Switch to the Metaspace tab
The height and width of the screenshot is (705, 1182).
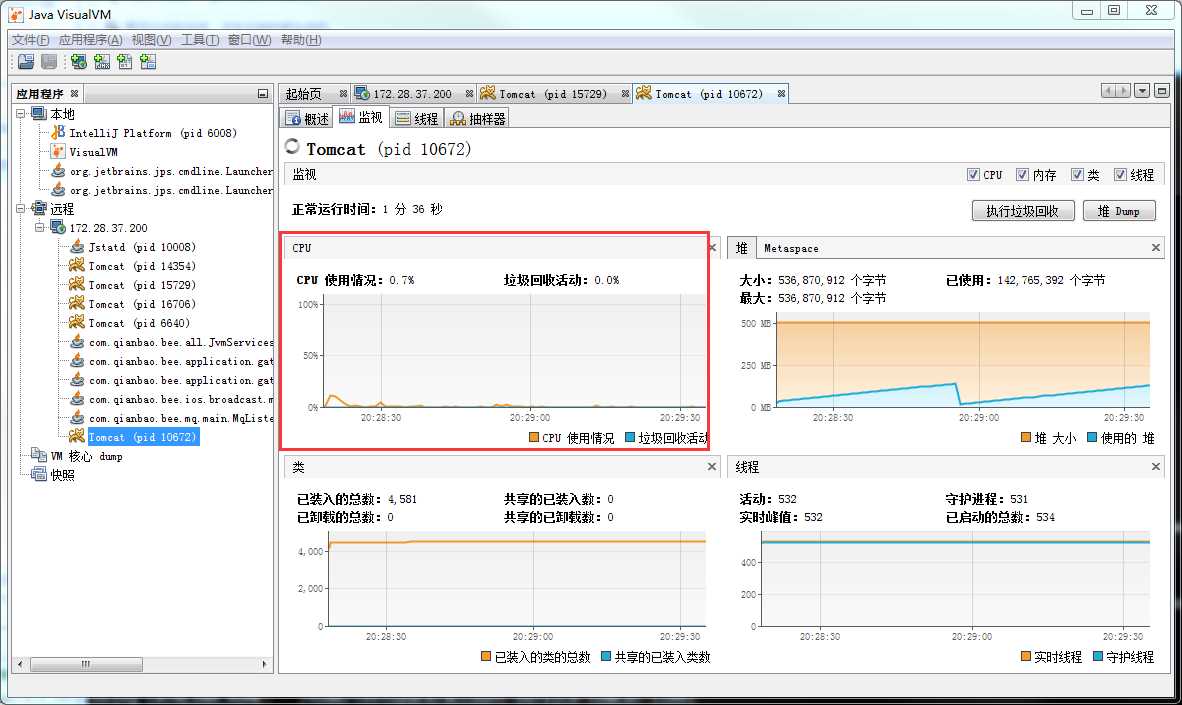(x=791, y=248)
